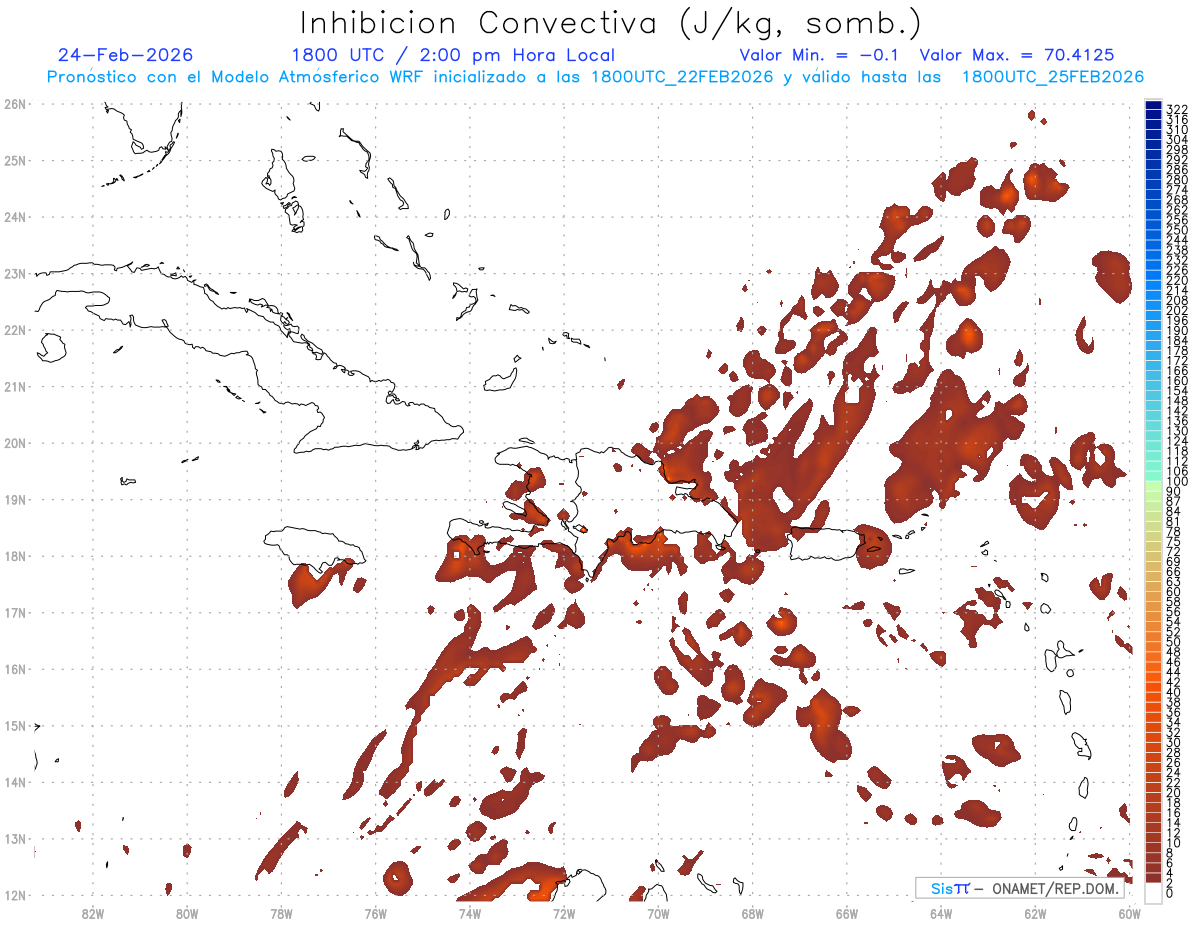
Task: Click the "18N" latitude label
Action: click(14, 556)
